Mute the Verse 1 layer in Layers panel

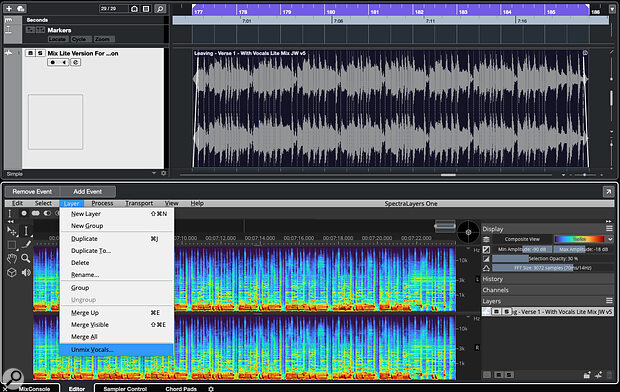(497, 312)
